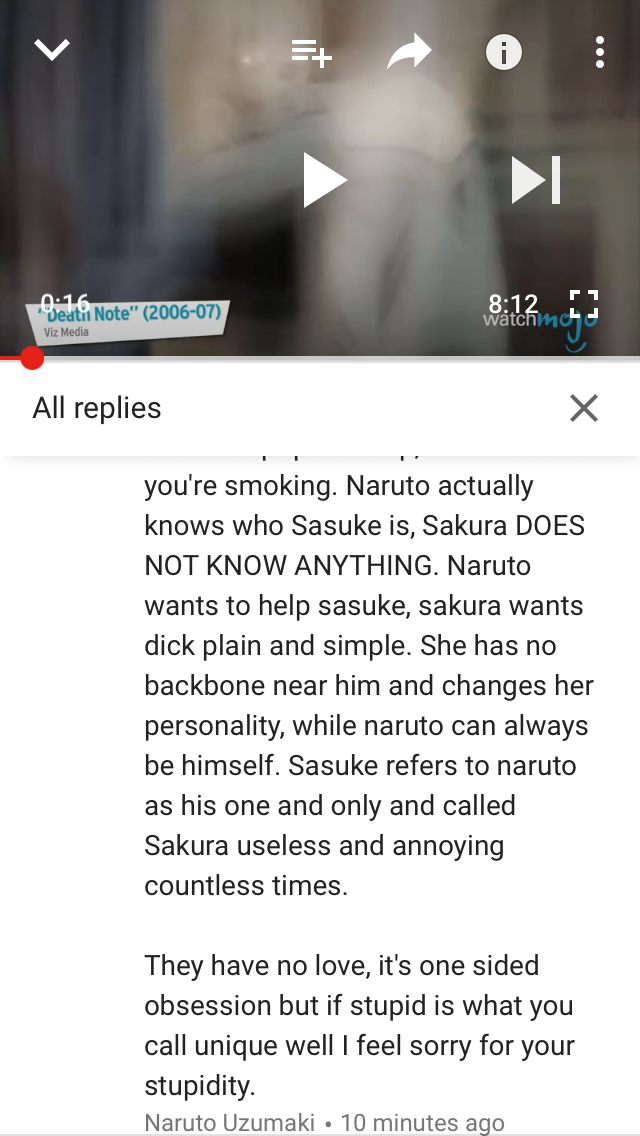Minimize the video player with down chevron
The width and height of the screenshot is (640, 1136).
51,50
